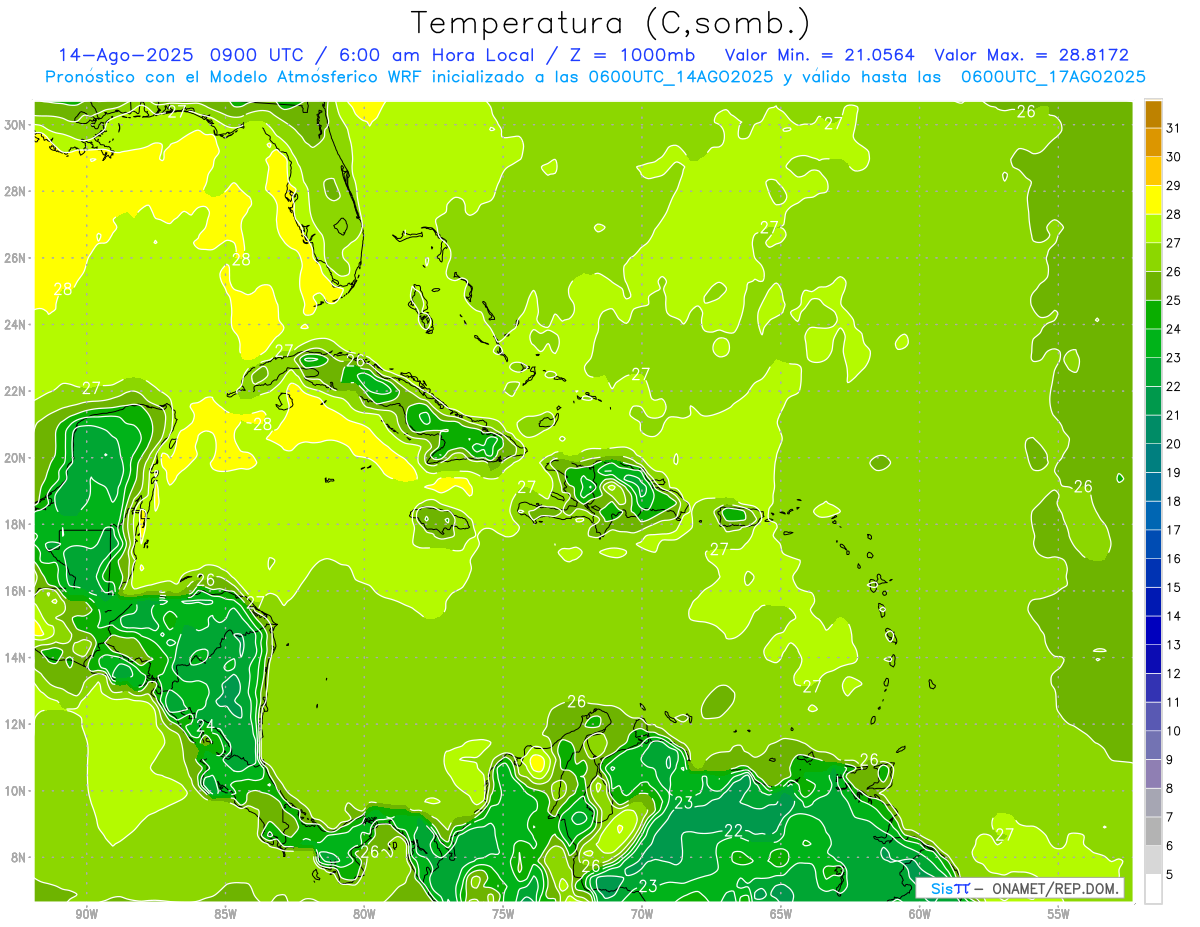Click the legend scale value "29"

point(1173,186)
